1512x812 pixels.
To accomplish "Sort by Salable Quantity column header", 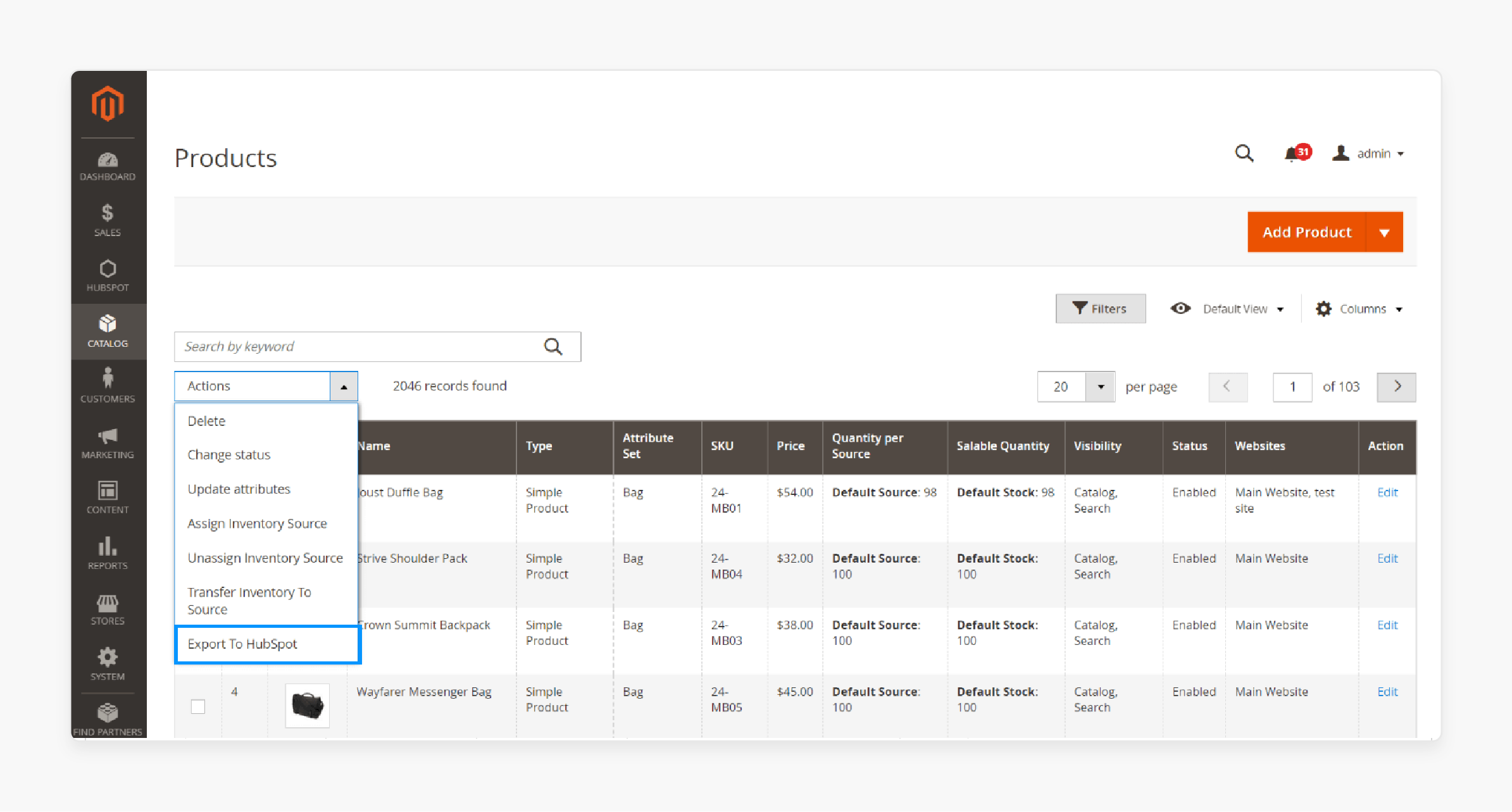I will pyautogui.click(x=1006, y=446).
